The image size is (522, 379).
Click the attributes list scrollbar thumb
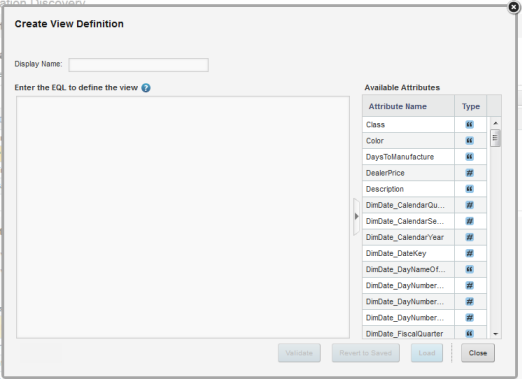pyautogui.click(x=495, y=138)
